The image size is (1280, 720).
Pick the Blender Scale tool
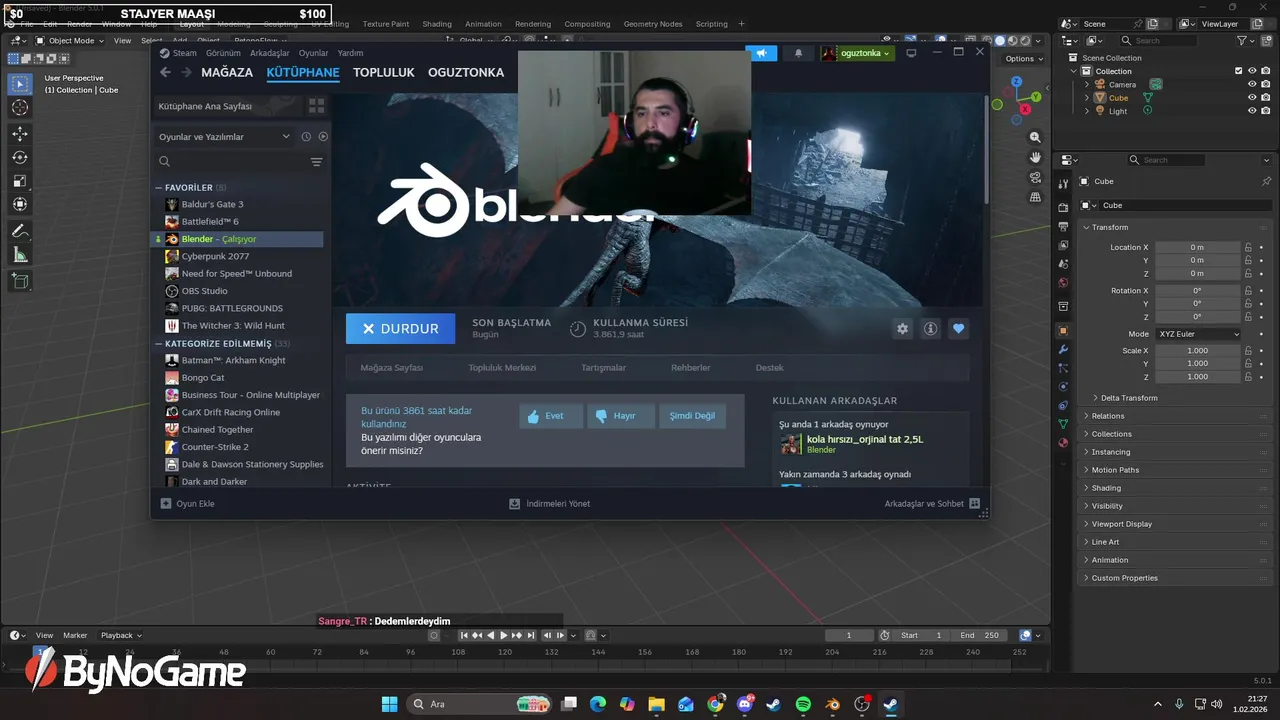[x=20, y=181]
